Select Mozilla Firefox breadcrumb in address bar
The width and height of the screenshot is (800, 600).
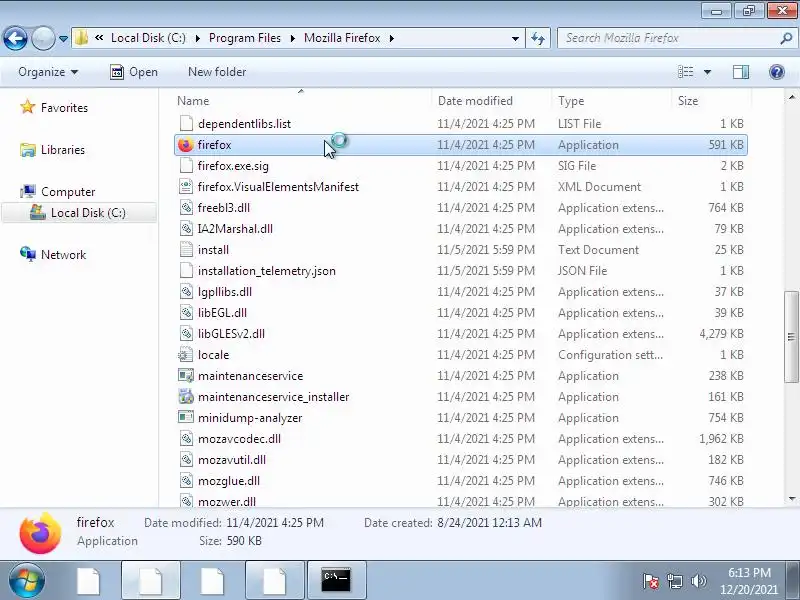coord(342,38)
